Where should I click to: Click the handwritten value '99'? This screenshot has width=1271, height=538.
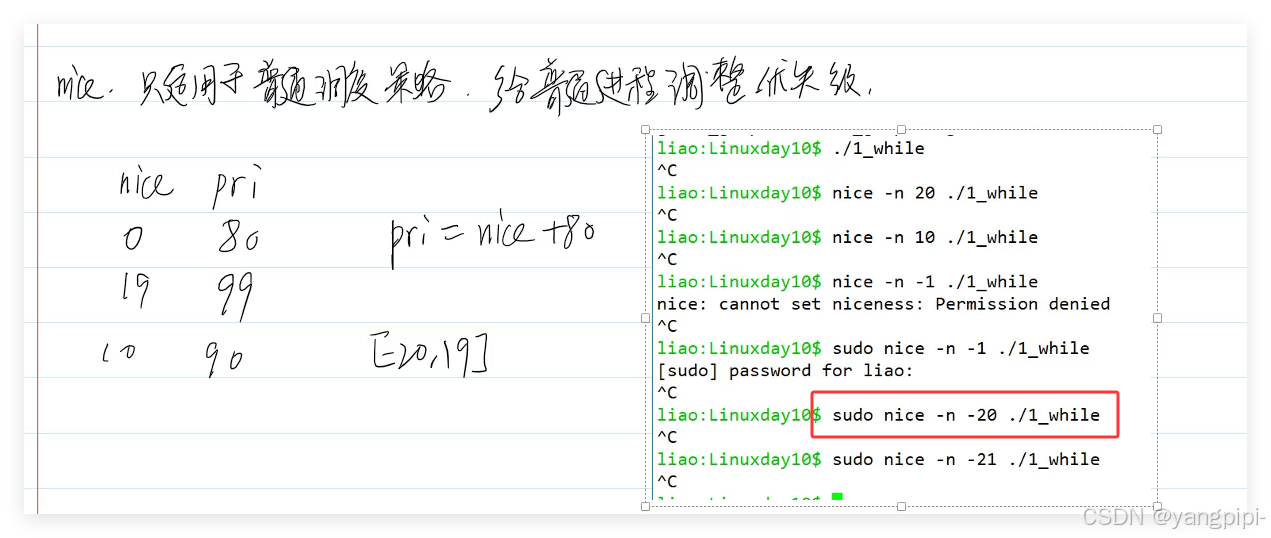(236, 297)
